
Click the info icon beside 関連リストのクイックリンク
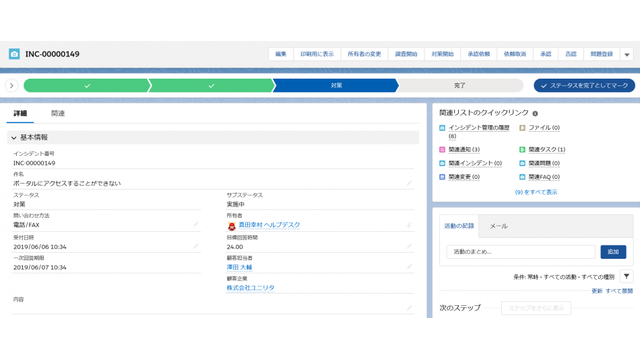pyautogui.click(x=535, y=113)
